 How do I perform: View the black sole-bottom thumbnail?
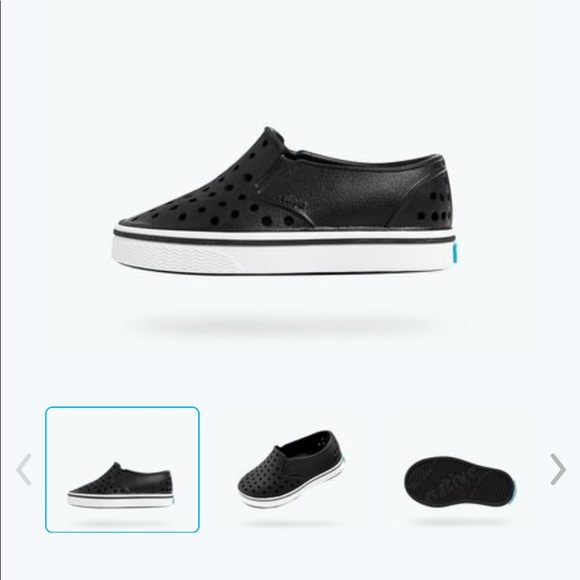[461, 481]
